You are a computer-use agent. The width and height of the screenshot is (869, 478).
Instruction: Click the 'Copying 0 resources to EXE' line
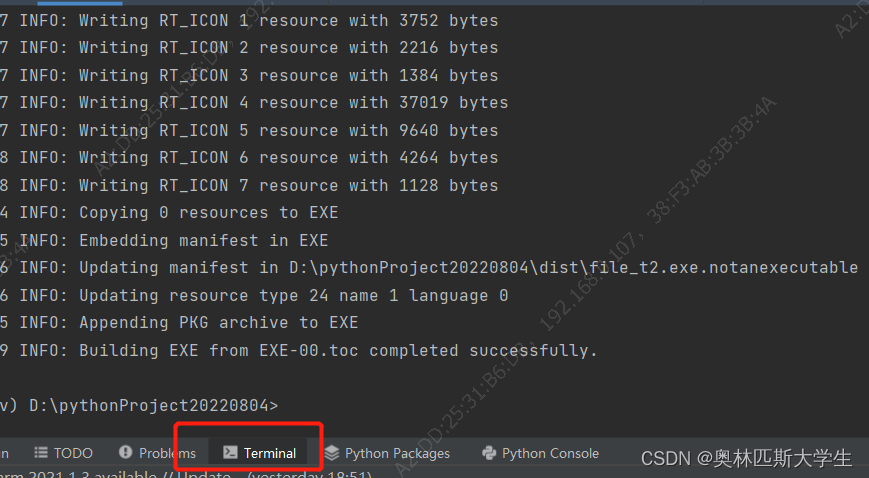click(169, 212)
